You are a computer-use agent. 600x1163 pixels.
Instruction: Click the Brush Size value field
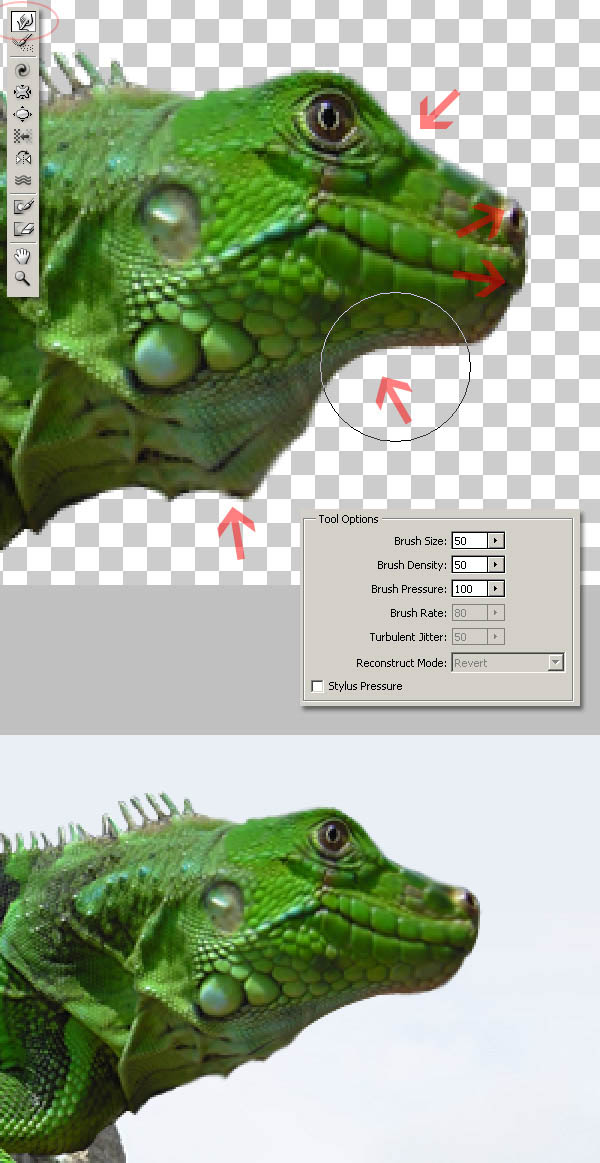click(470, 541)
